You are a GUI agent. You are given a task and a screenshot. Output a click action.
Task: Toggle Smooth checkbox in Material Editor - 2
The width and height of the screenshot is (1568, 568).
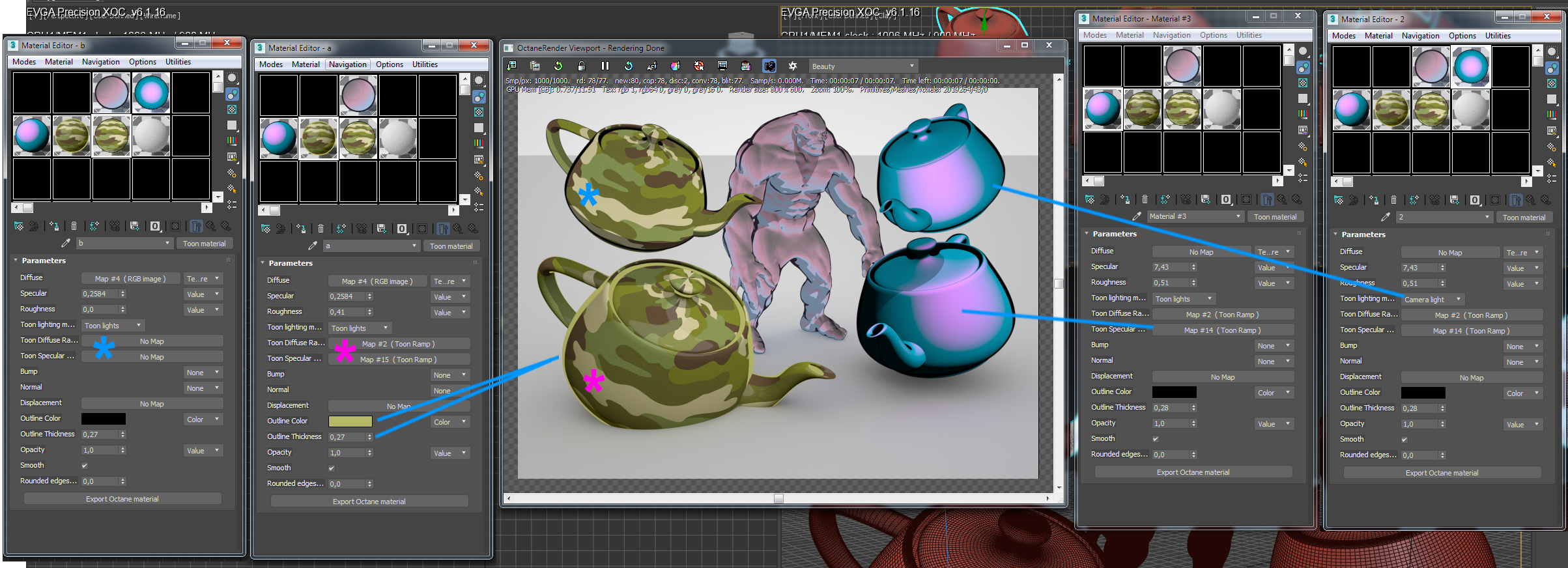coord(1404,440)
